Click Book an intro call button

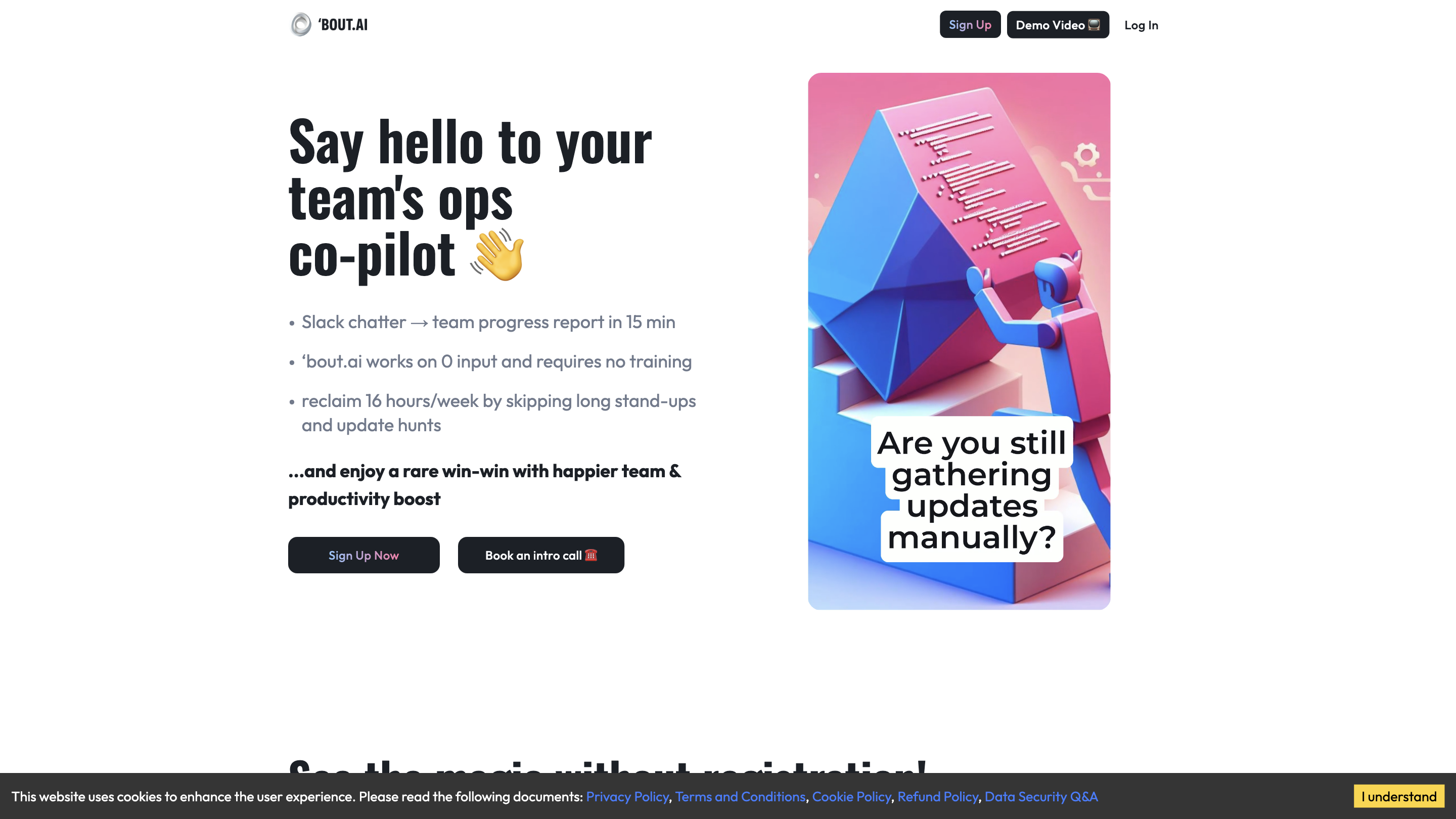[x=541, y=555]
